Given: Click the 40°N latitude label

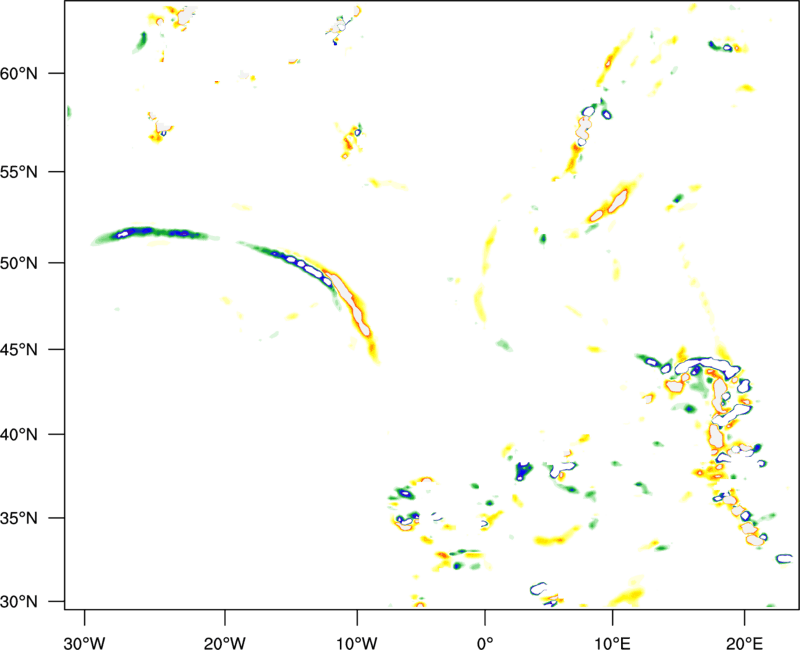Looking at the screenshot, I should 19,435.
